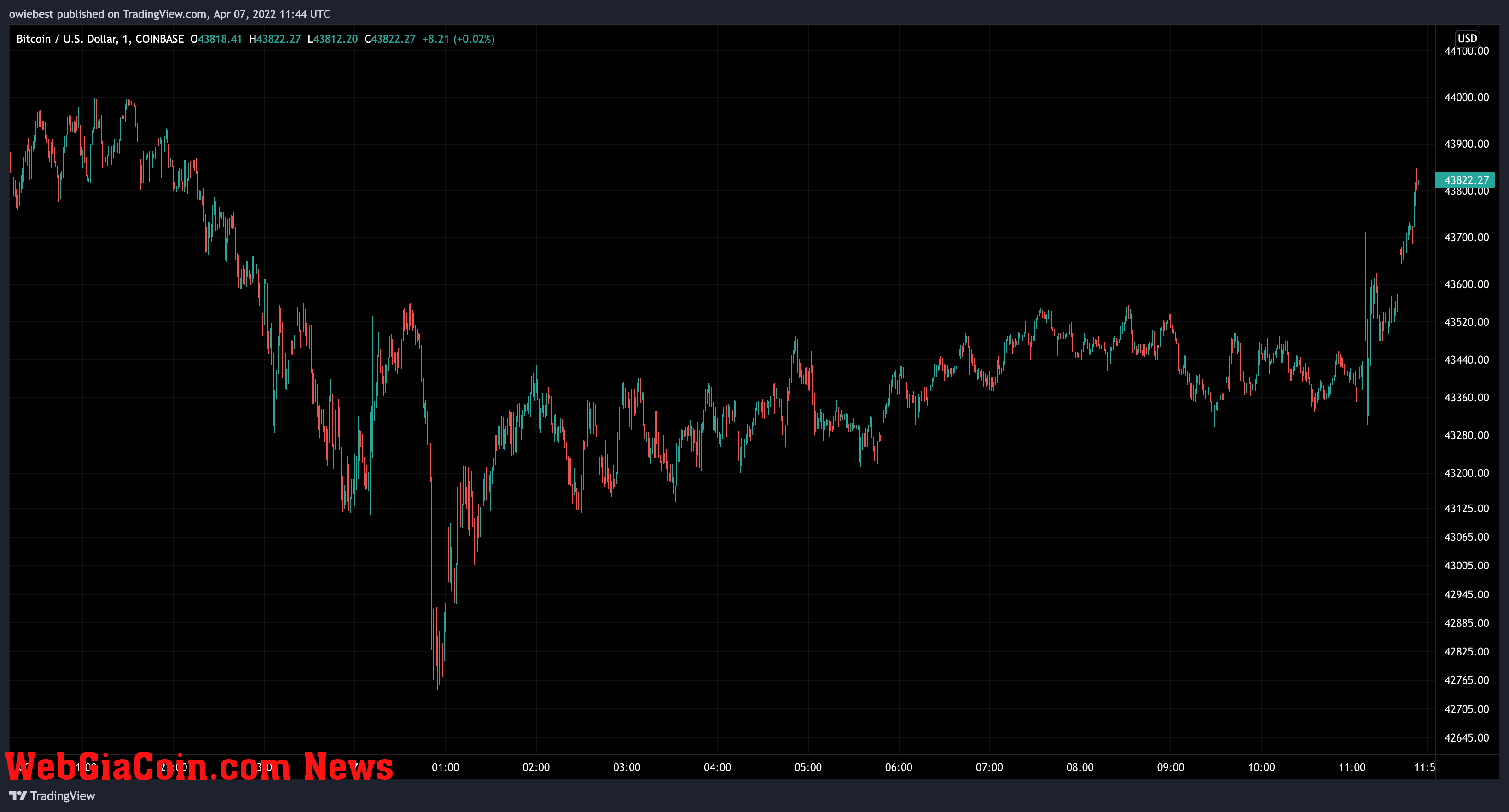Click the 09:00 time axis label
Viewport: 1509px width, 812px height.
click(x=1170, y=767)
